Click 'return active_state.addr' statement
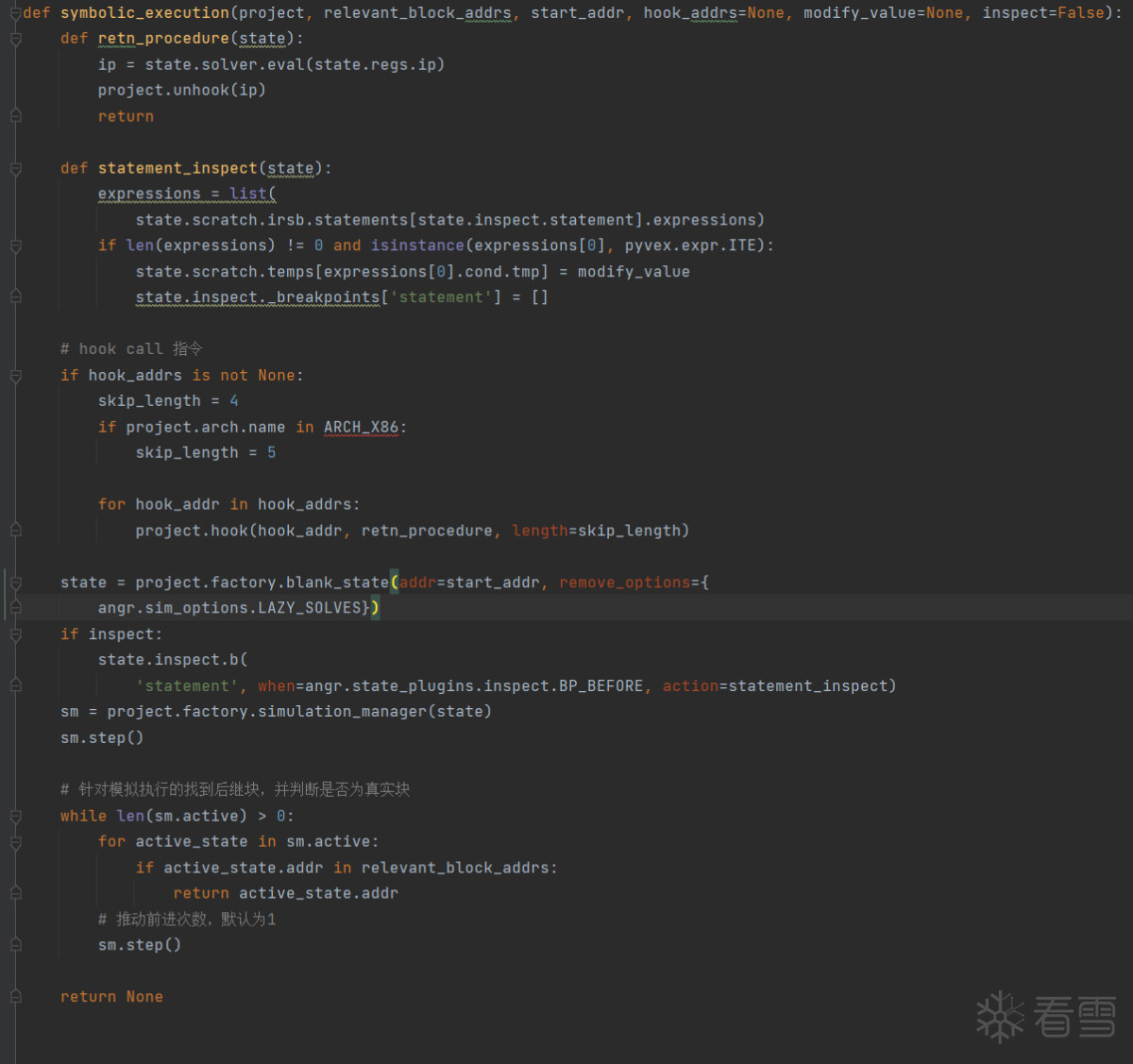 pyautogui.click(x=285, y=893)
